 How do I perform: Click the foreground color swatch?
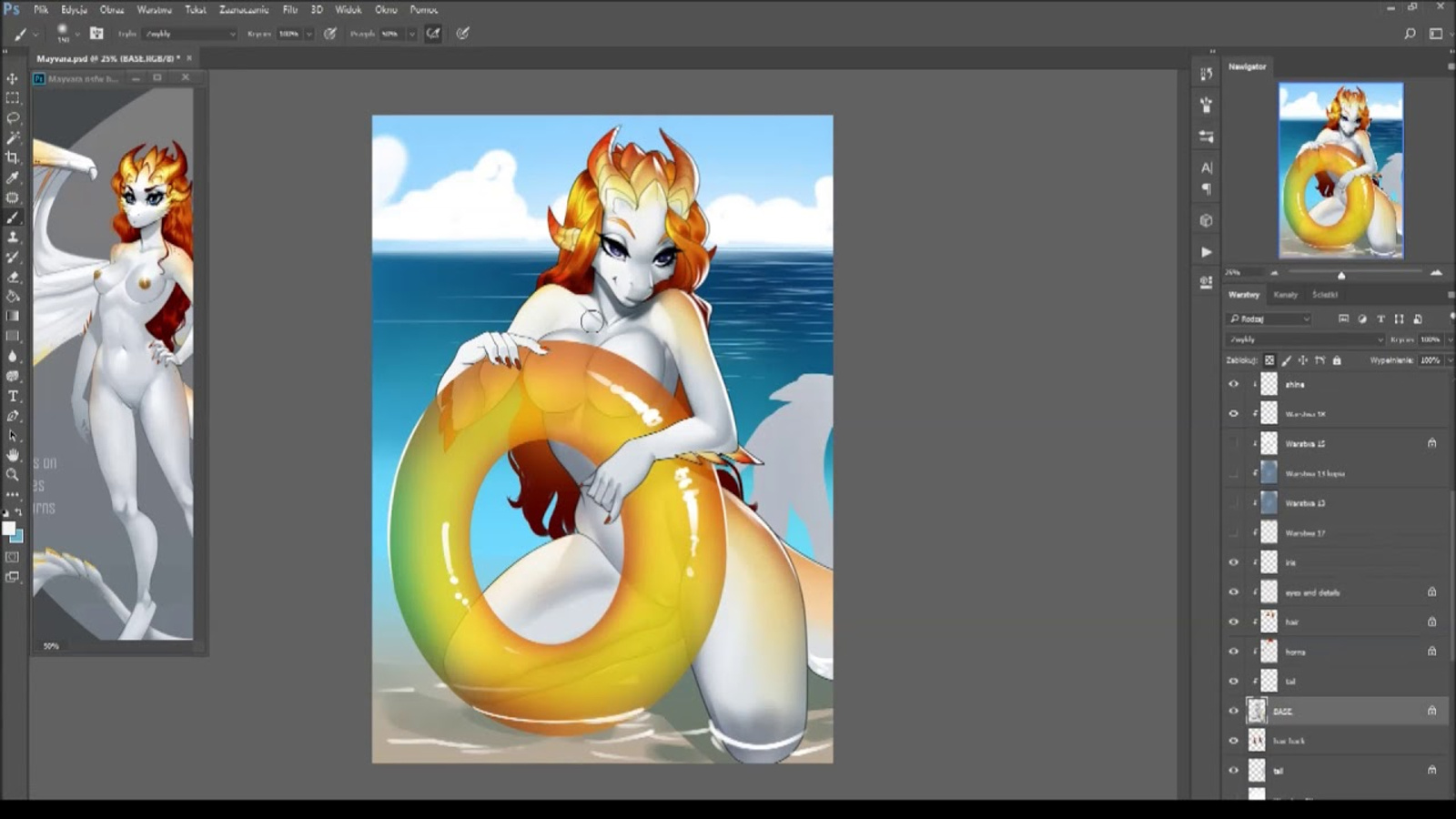(x=8, y=529)
